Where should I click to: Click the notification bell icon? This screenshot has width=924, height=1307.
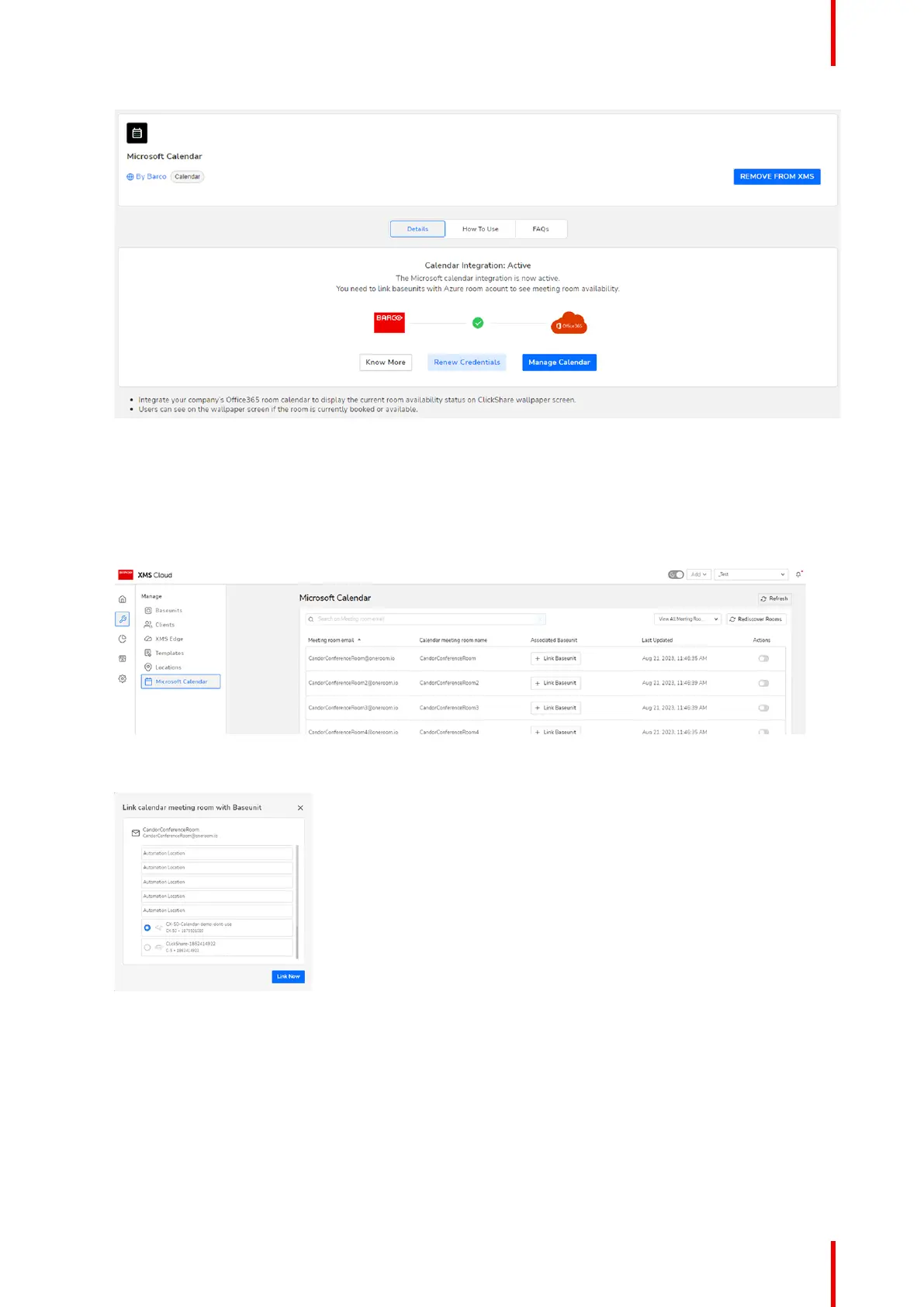[799, 574]
